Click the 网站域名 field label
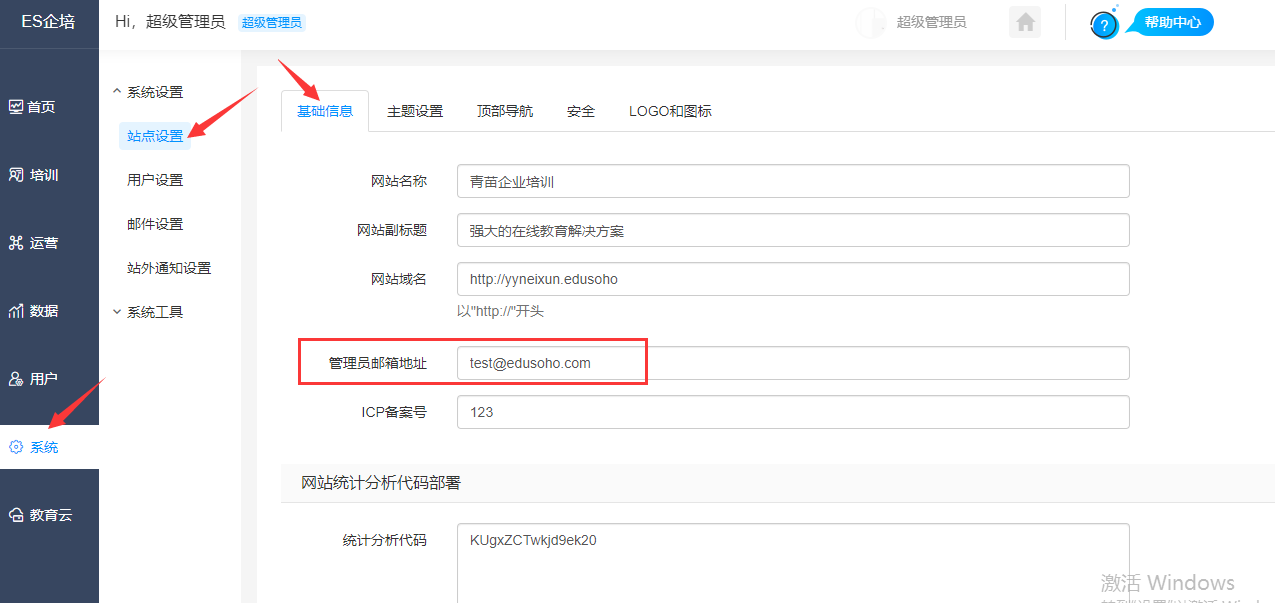Viewport: 1275px width, 603px height. pos(399,279)
